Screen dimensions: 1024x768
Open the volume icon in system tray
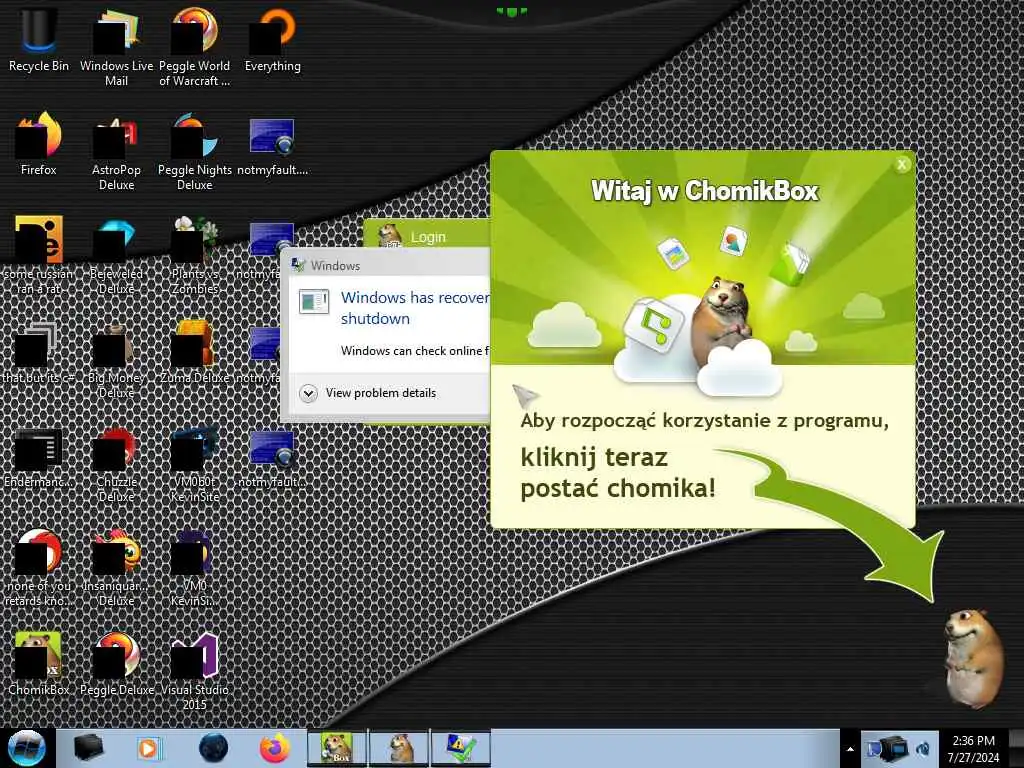[923, 749]
